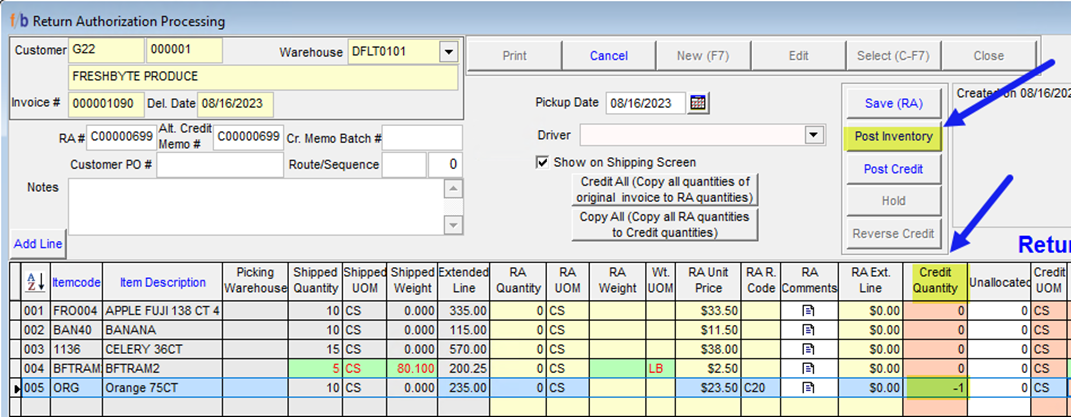Click the Save (RA) button
Viewport: 1071px width, 417px height.
point(893,104)
